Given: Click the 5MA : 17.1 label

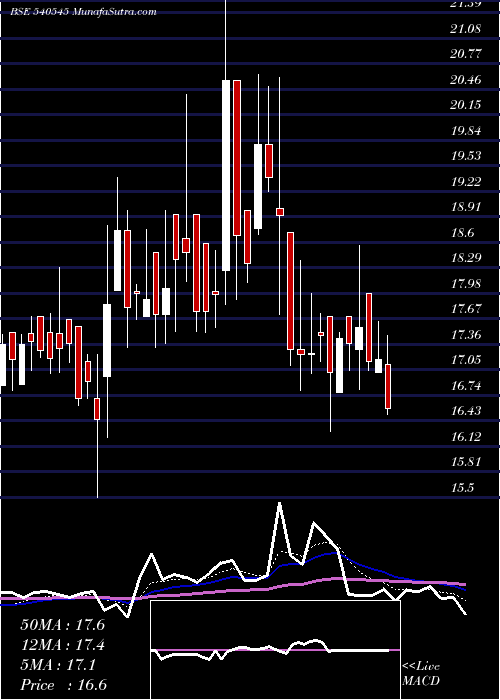Looking at the screenshot, I should coord(58,665).
